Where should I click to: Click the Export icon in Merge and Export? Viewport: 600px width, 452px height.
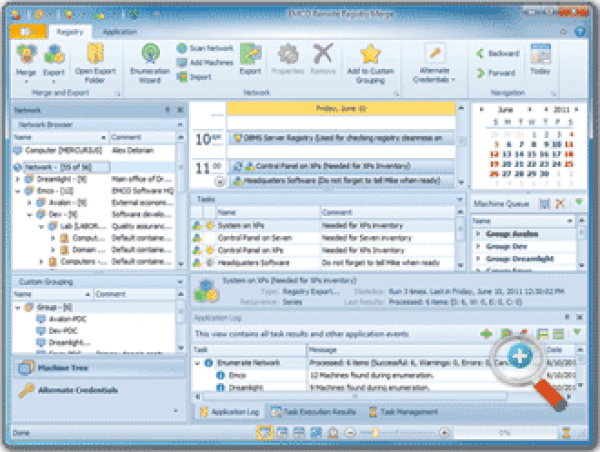[54, 61]
